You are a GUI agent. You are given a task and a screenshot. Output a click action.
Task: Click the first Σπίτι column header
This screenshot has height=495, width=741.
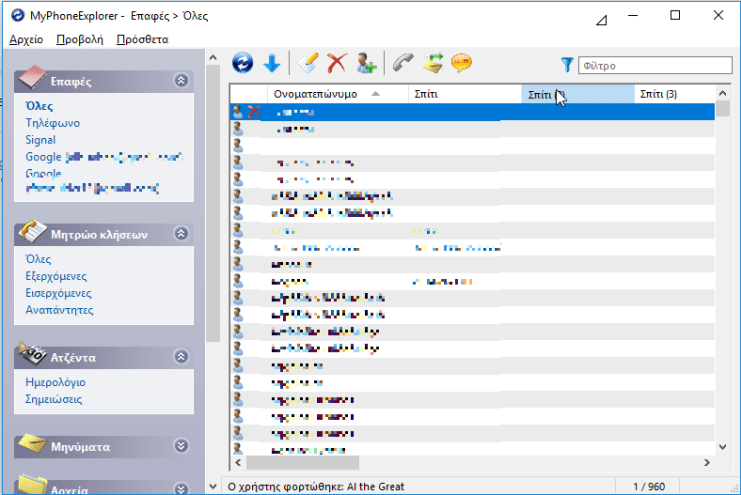(x=465, y=94)
